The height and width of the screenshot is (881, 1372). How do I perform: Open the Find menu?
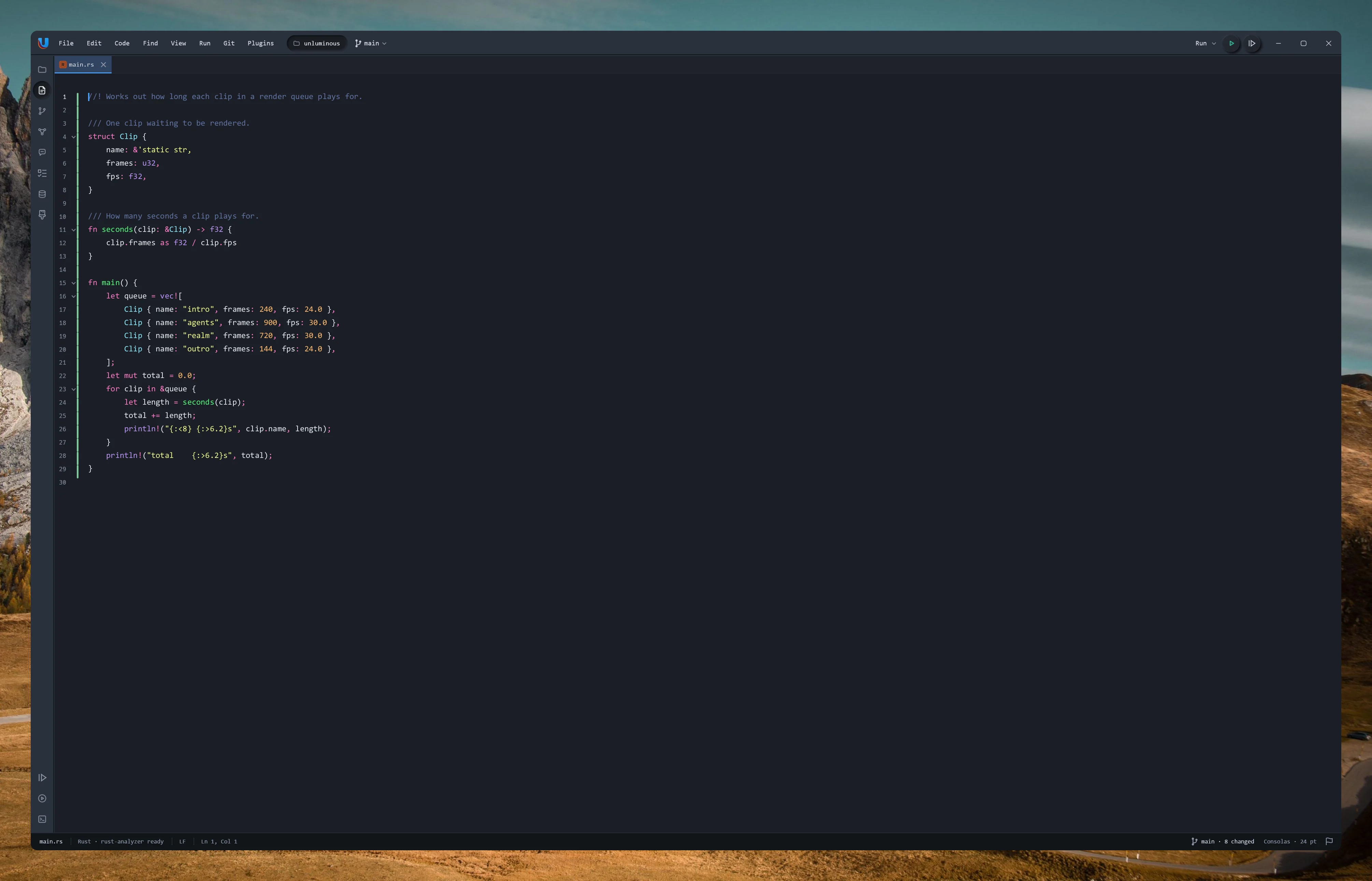point(151,43)
